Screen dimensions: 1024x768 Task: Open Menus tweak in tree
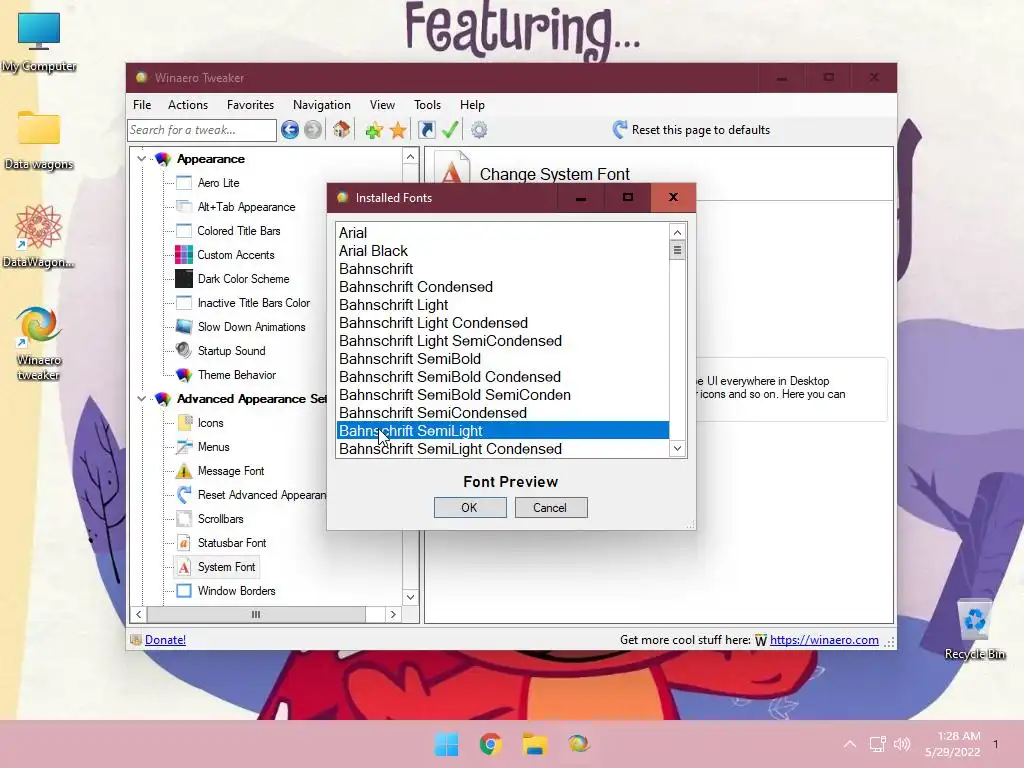click(213, 447)
